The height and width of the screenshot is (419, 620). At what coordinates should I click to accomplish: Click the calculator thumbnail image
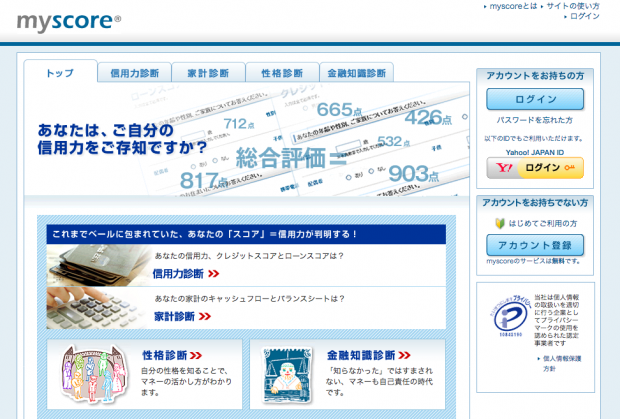(97, 308)
